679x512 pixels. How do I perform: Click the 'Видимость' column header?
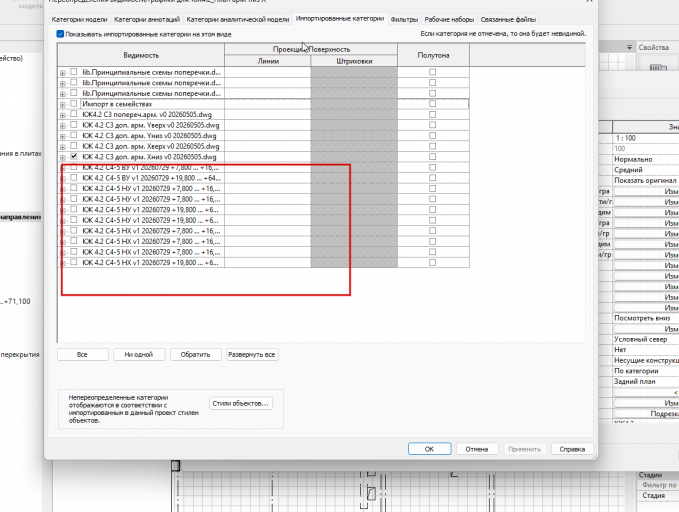click(141, 55)
